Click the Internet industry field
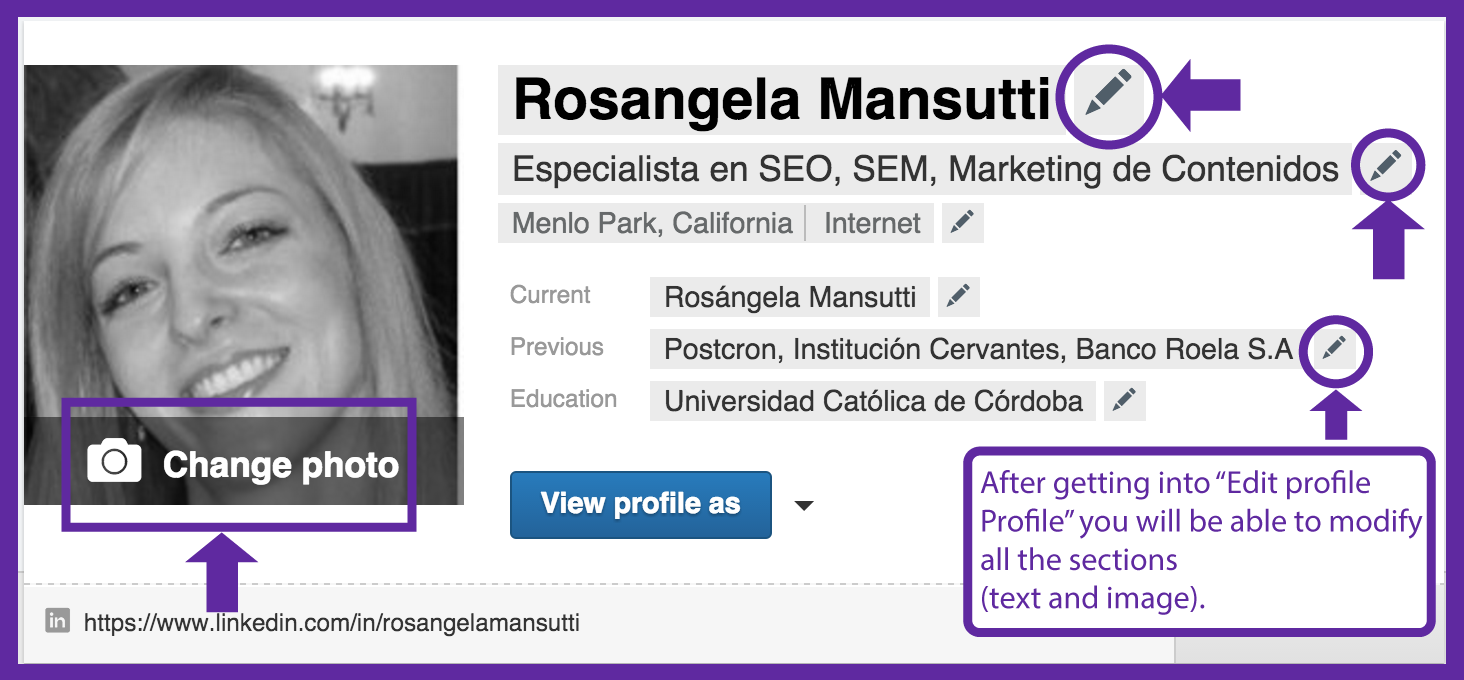This screenshot has height=680, width=1464. pyautogui.click(x=872, y=223)
